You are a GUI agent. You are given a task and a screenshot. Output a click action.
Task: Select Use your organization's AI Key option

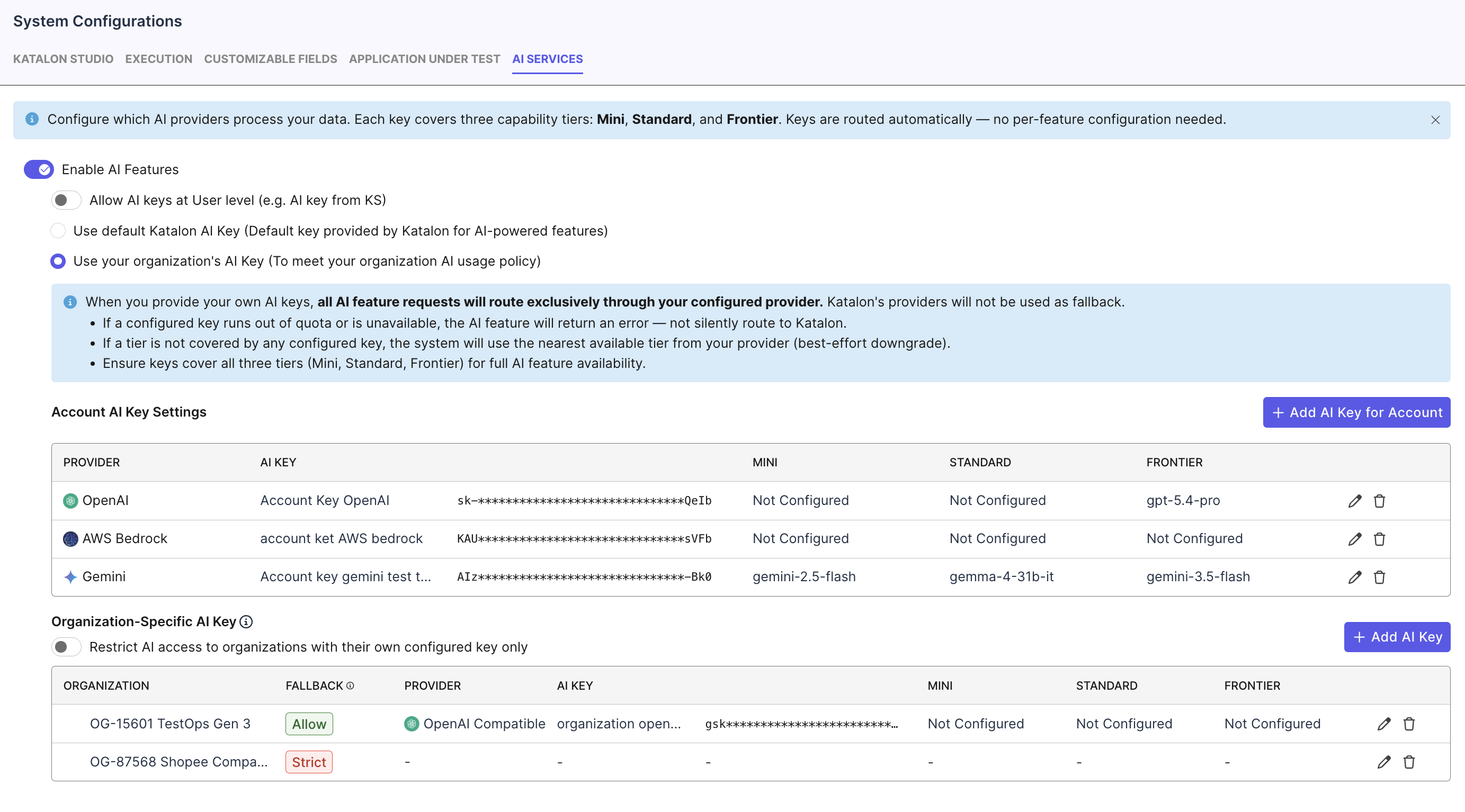click(58, 261)
